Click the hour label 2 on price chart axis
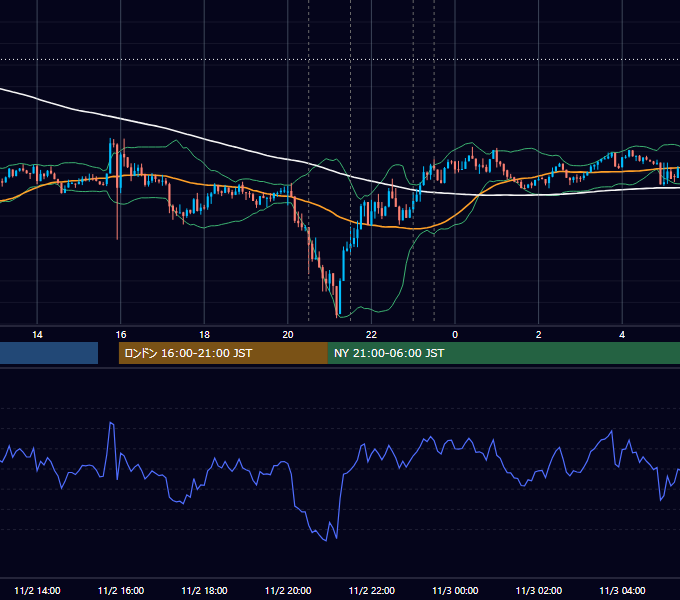Viewport: 680px width, 600px height. (539, 335)
